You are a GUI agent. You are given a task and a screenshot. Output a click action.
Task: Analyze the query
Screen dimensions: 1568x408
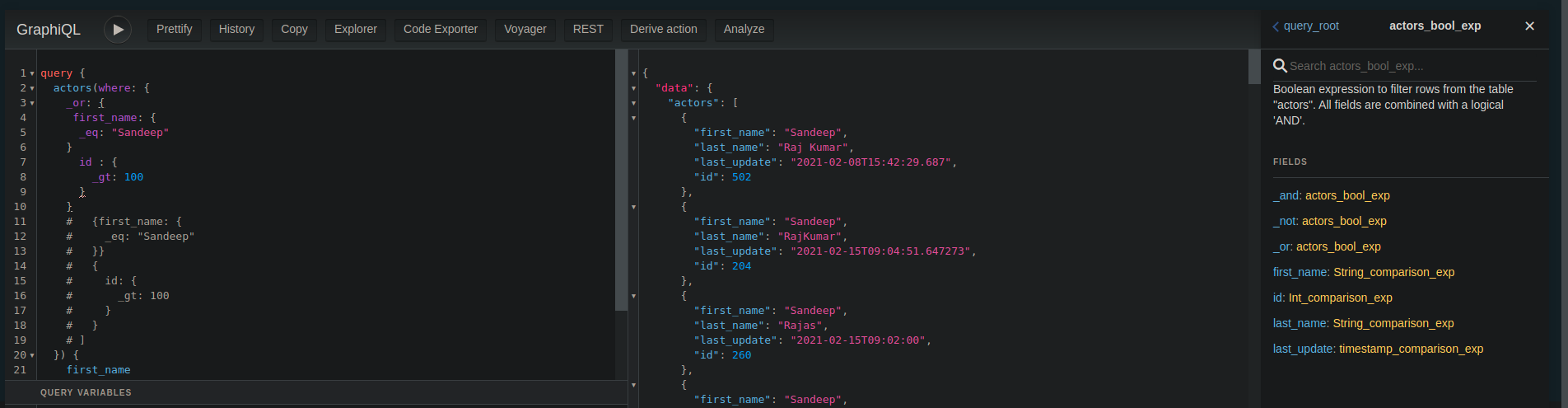coord(744,29)
